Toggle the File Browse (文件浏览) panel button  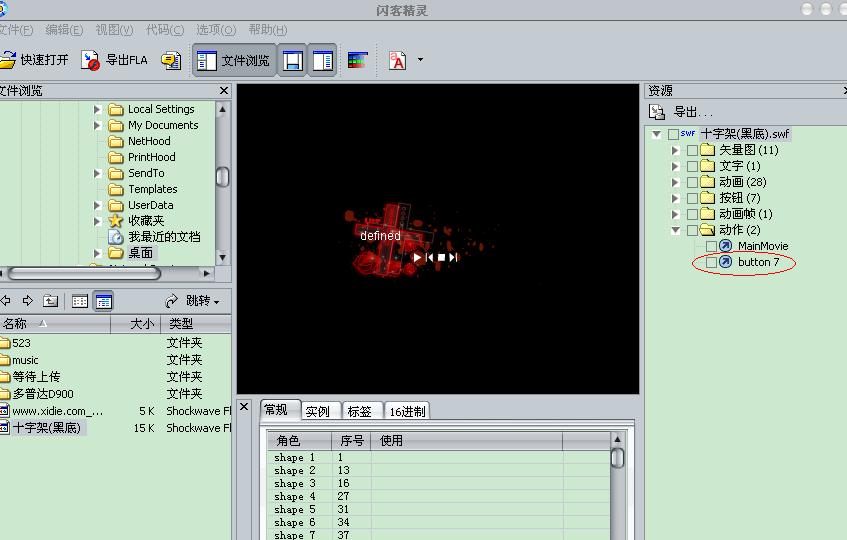point(234,60)
